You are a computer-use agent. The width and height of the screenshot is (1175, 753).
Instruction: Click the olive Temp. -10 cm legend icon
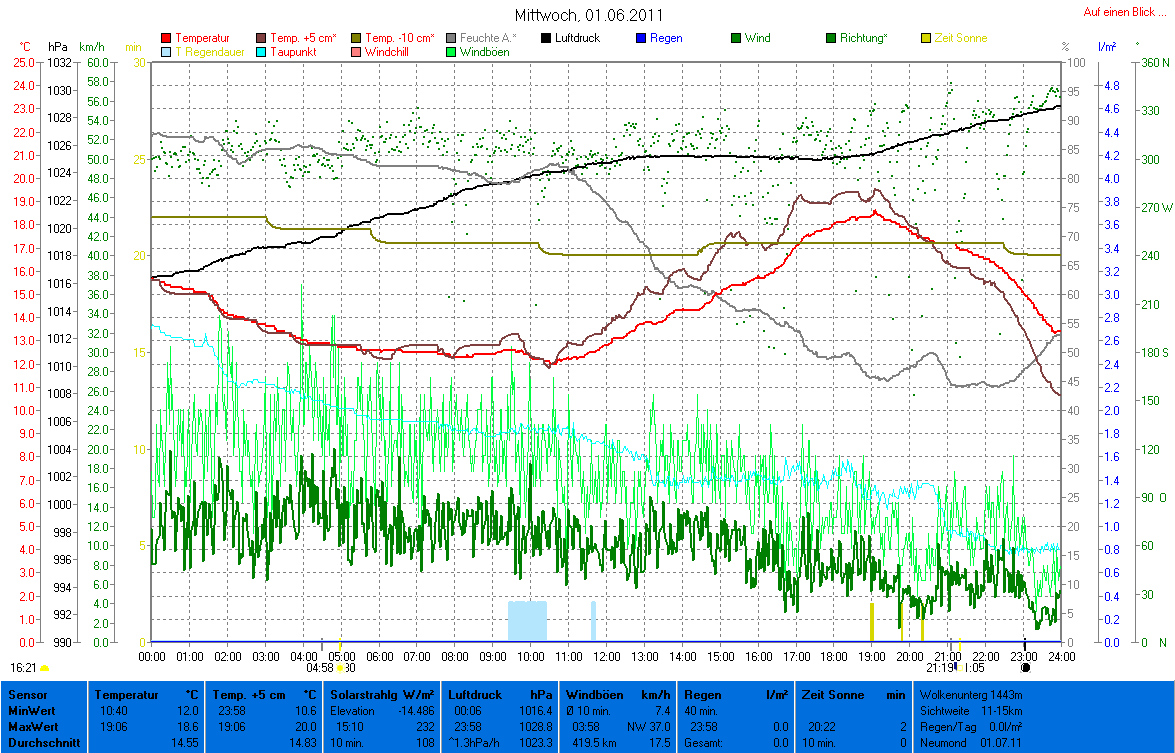click(356, 38)
